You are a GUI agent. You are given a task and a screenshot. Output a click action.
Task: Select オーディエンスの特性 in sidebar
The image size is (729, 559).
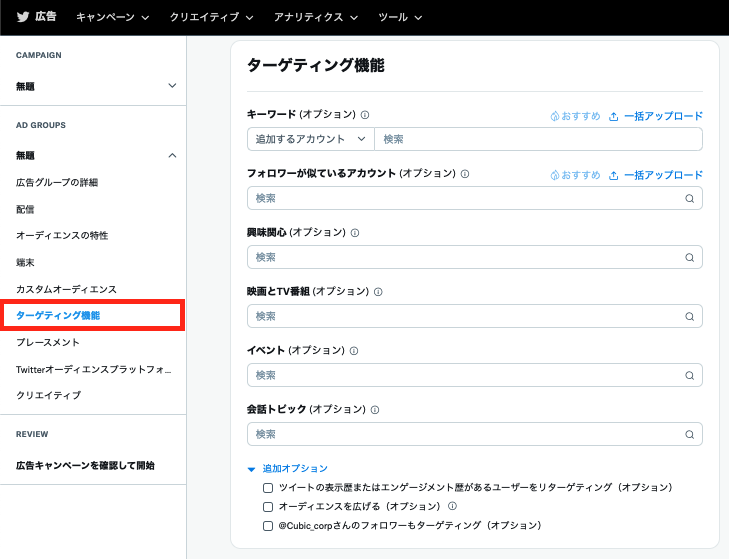coord(62,235)
